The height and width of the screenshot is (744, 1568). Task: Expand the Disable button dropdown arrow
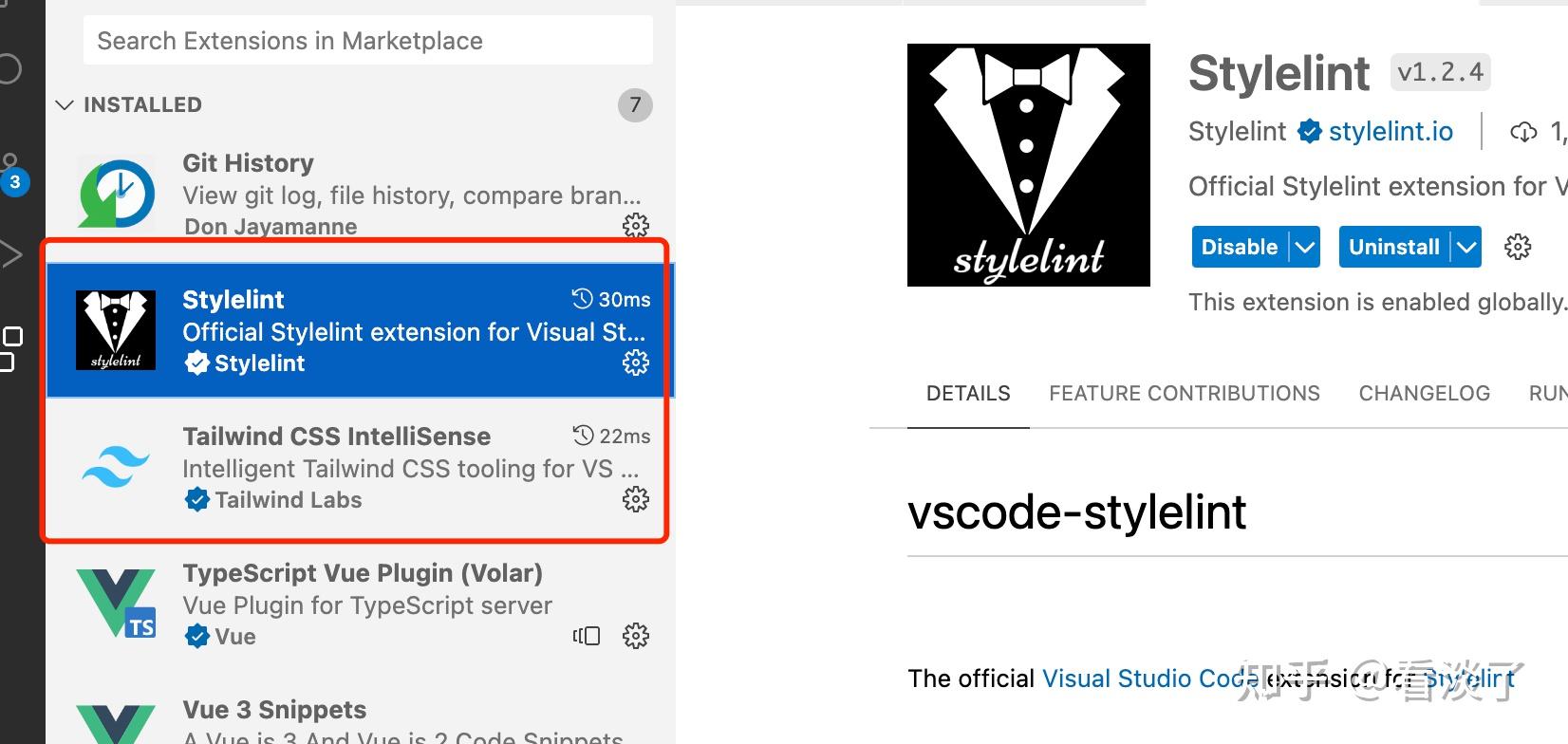click(x=1305, y=247)
